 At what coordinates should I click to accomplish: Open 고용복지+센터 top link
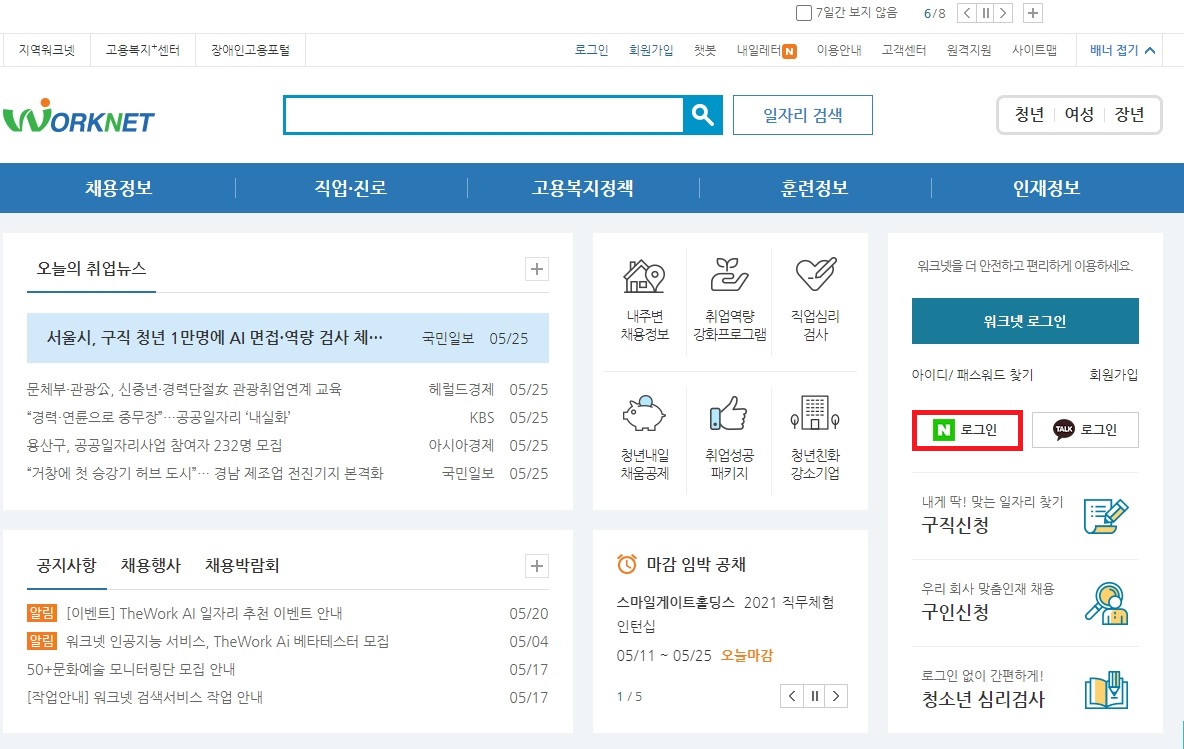(x=143, y=51)
